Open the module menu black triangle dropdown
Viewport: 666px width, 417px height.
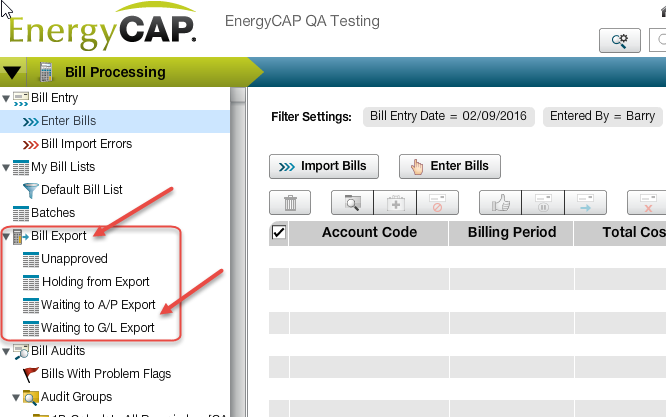coord(12,73)
